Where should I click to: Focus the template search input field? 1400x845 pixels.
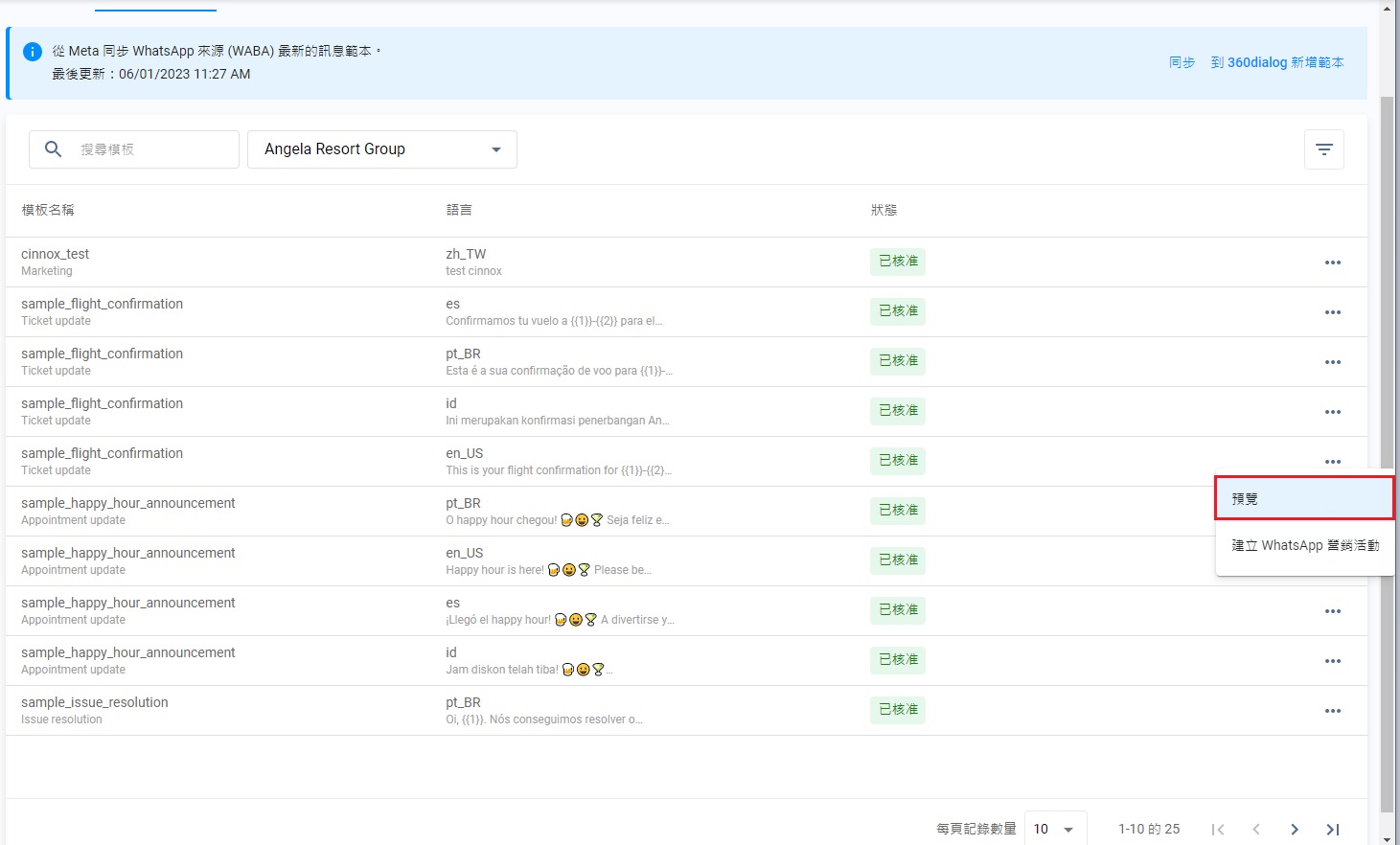(153, 149)
